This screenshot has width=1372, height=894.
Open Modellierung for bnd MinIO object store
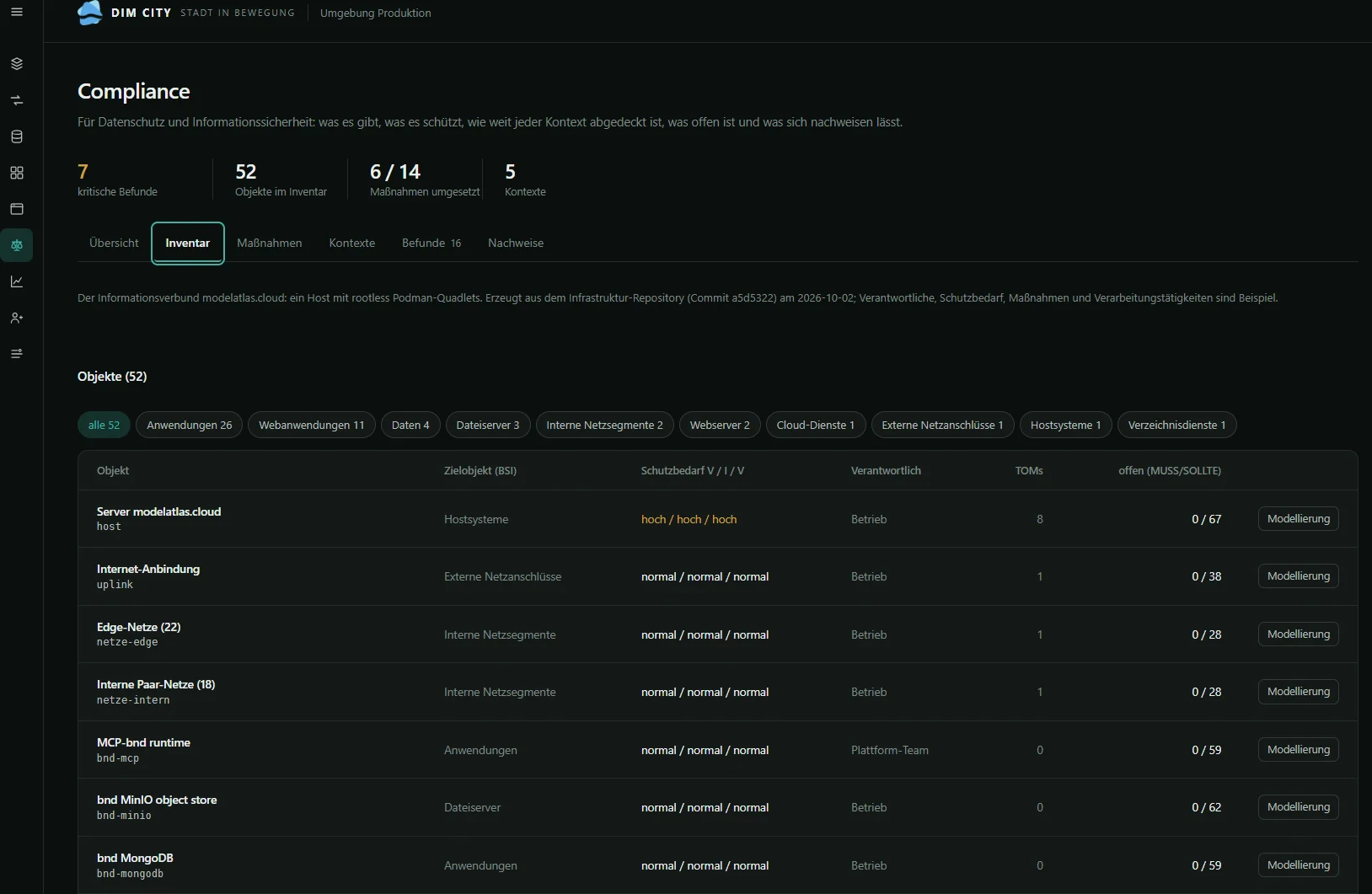click(x=1299, y=807)
